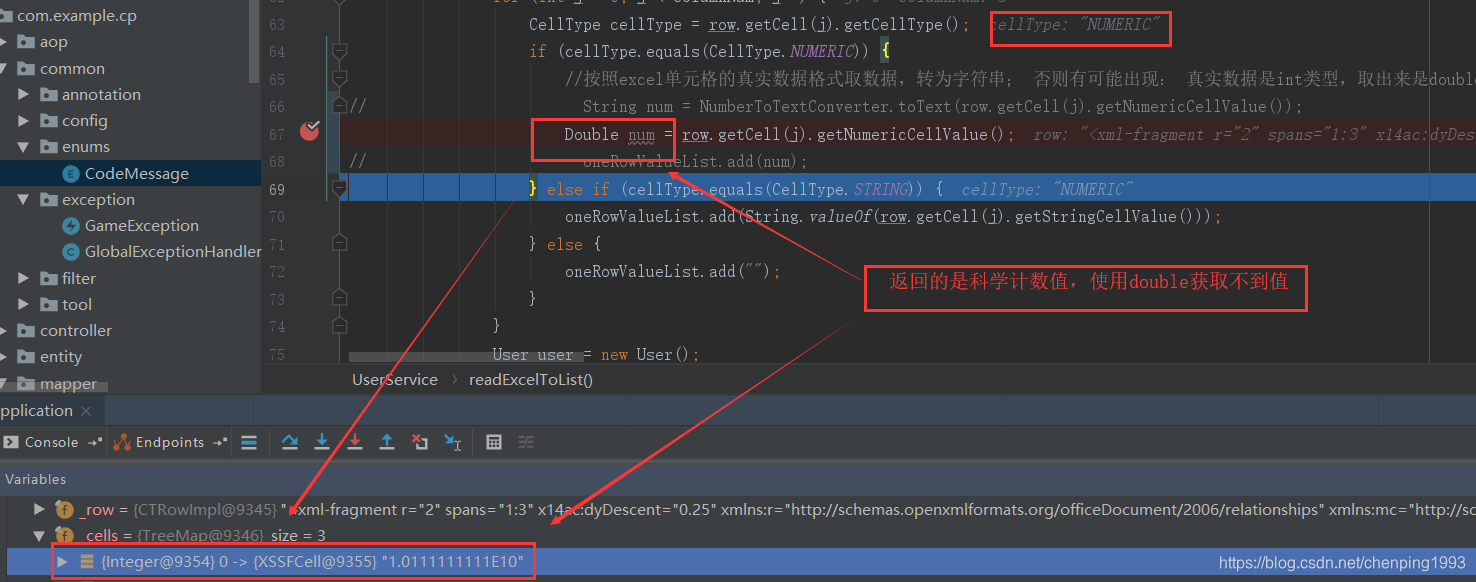This screenshot has width=1476, height=582.
Task: Toggle code fold marker at line 69
Action: tap(339, 187)
